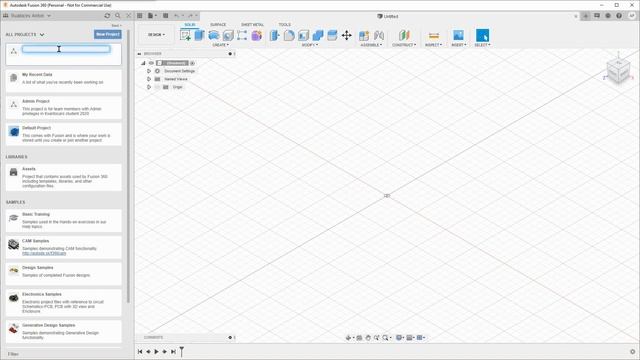Select the Offset Plane construct tool
Screen dimensions: 640x360
click(x=404, y=36)
